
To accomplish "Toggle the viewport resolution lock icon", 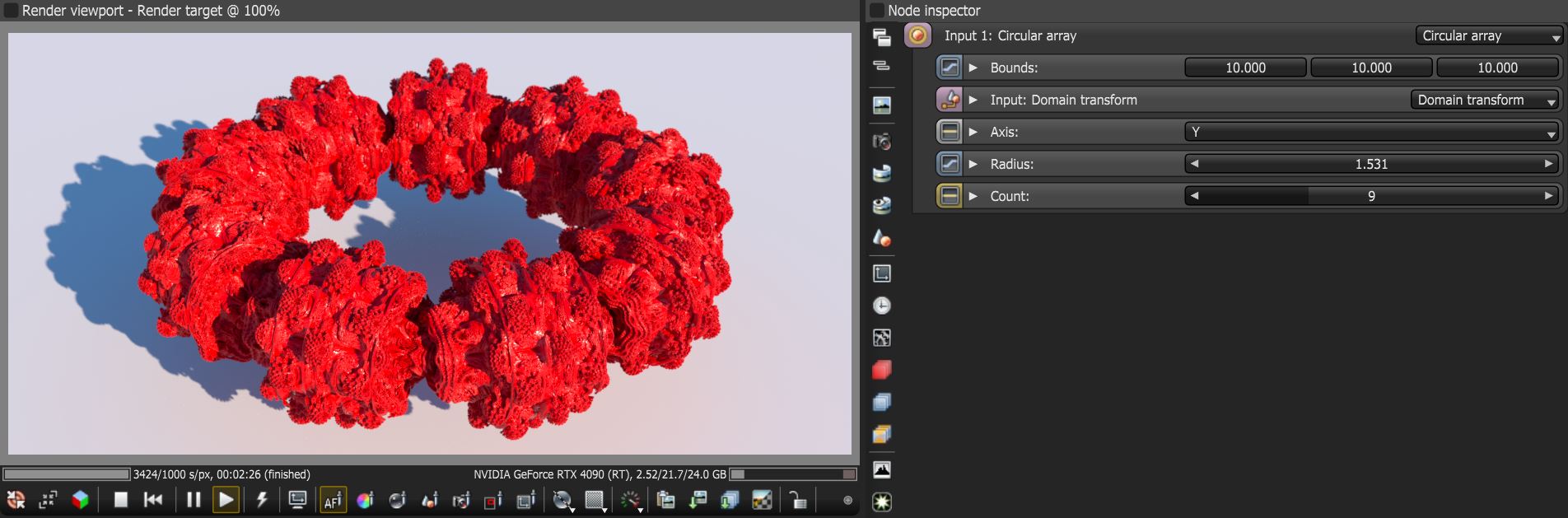I will [x=797, y=500].
